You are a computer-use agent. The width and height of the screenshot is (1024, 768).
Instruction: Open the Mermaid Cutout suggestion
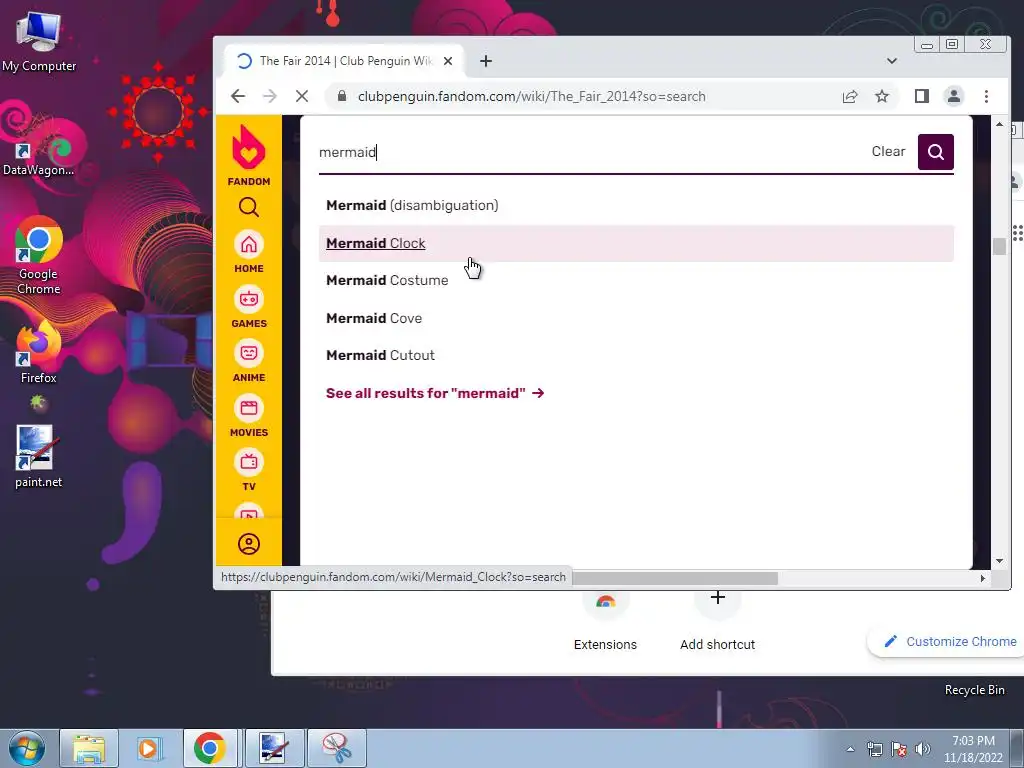coord(636,356)
